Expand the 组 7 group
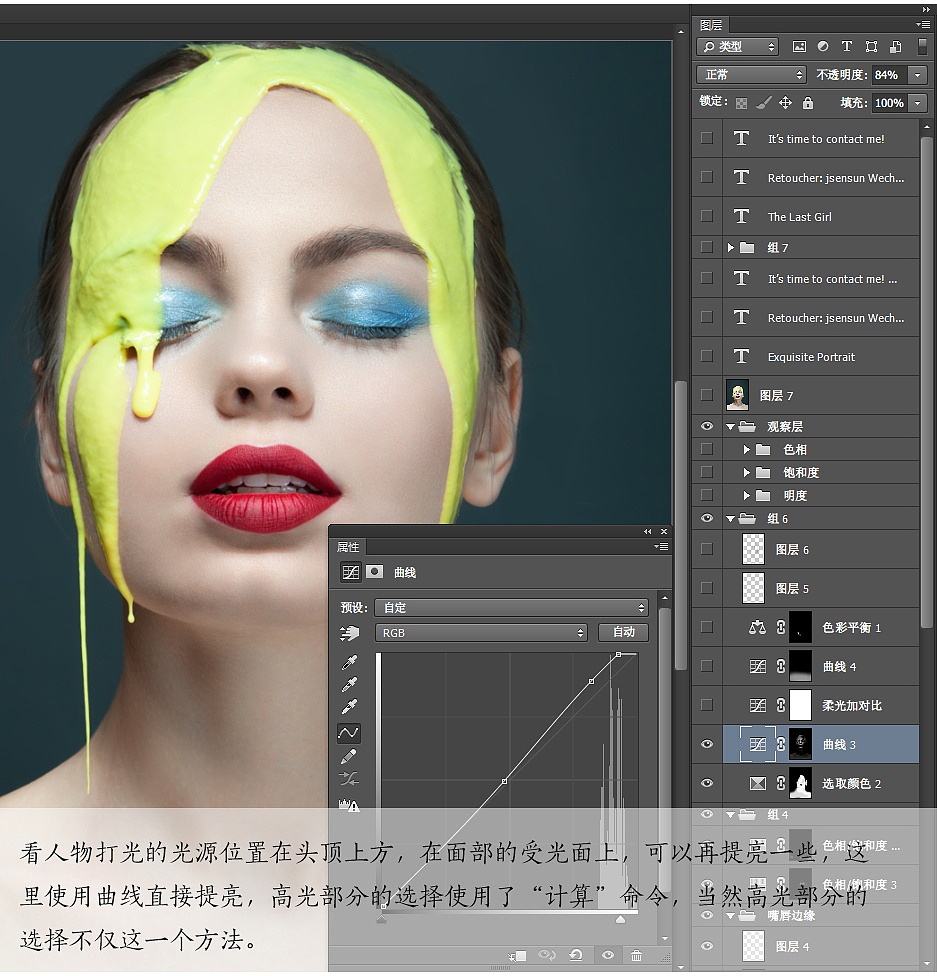 coord(731,248)
